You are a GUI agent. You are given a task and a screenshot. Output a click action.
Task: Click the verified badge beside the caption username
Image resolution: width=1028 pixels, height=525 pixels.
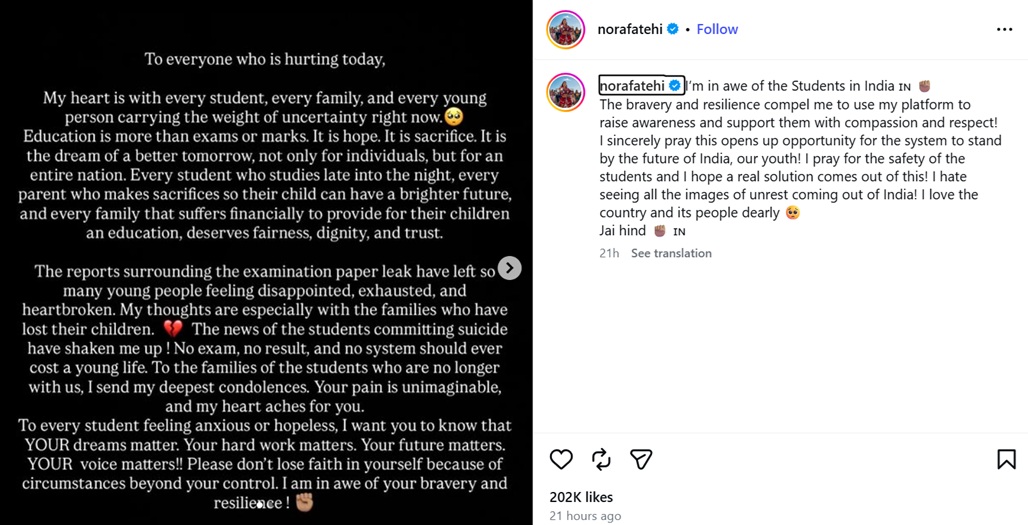(674, 86)
